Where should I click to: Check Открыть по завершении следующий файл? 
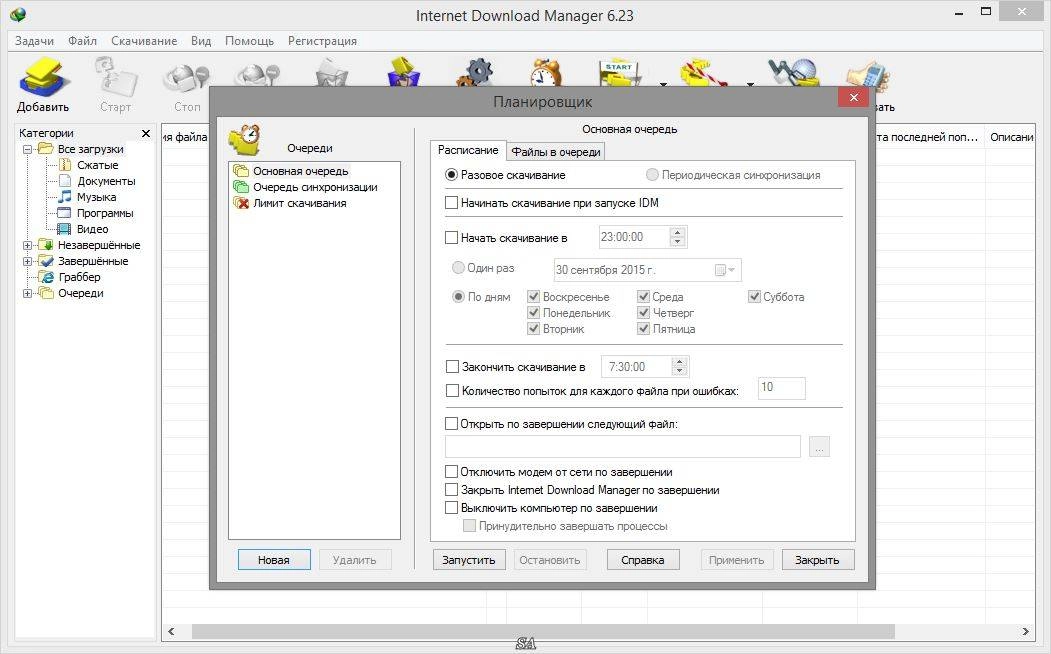pos(452,423)
